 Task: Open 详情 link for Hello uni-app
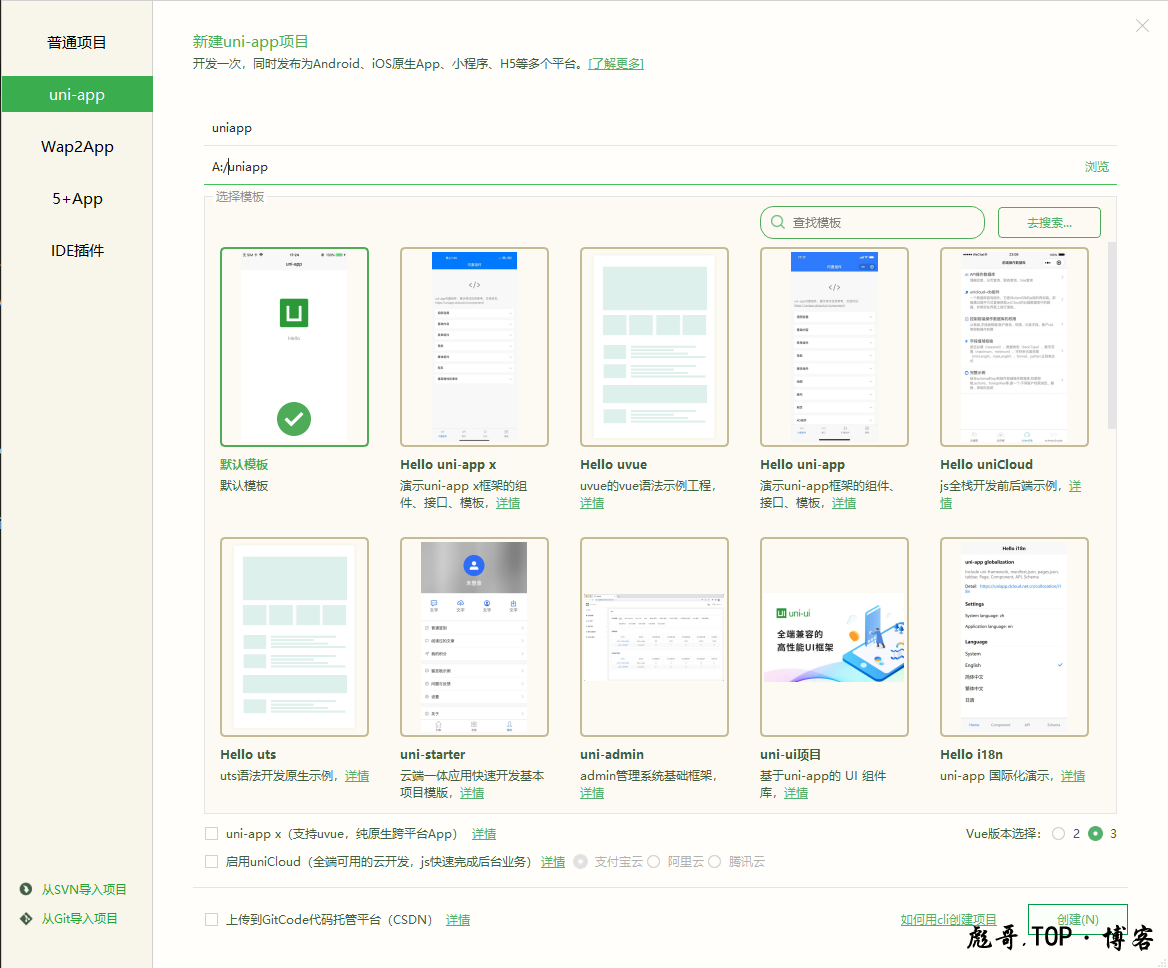point(844,503)
